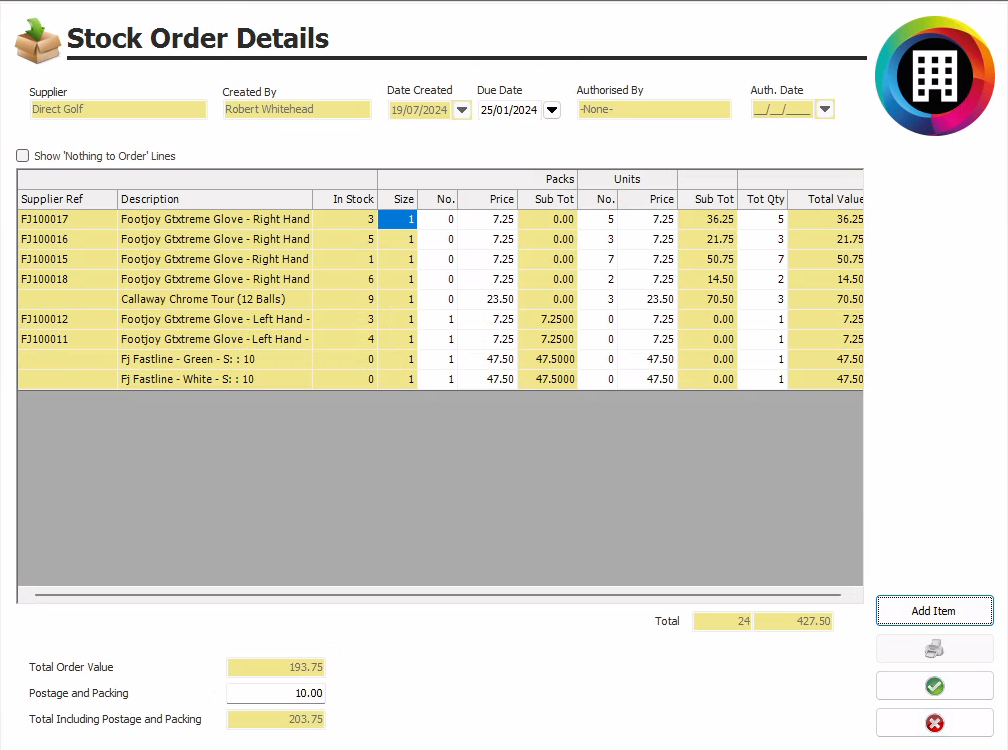Click the Due Date field 25/01/2024
The height and width of the screenshot is (750, 1008).
pyautogui.click(x=510, y=110)
